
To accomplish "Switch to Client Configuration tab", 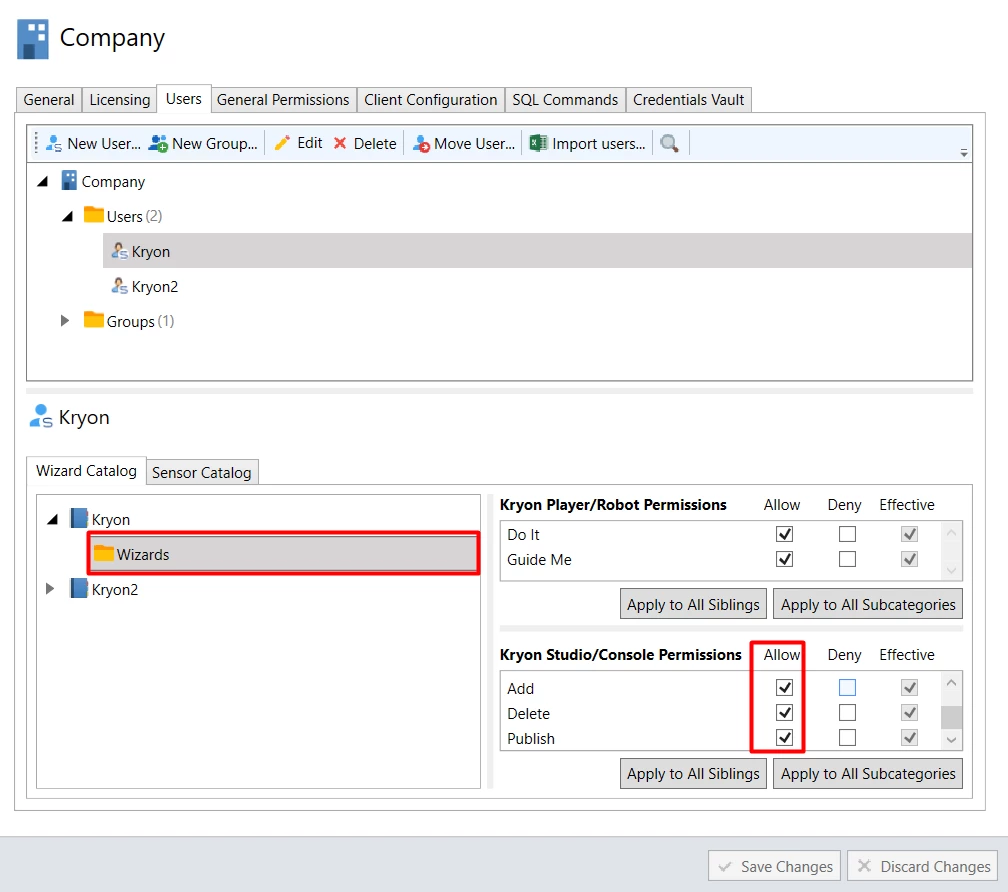I will point(431,100).
